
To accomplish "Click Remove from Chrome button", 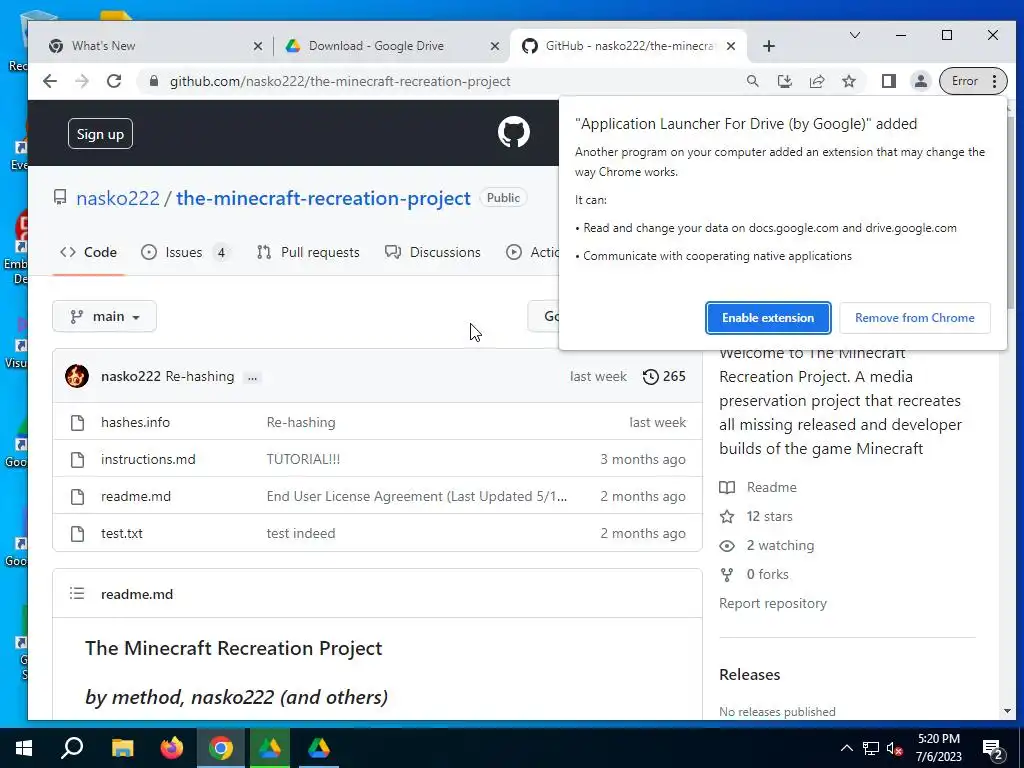I will (914, 317).
